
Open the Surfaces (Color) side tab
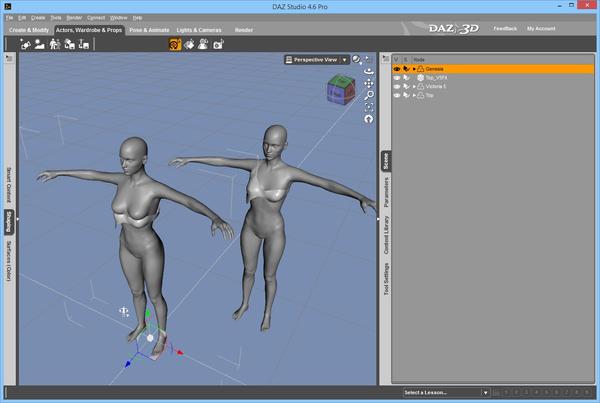tap(9, 261)
